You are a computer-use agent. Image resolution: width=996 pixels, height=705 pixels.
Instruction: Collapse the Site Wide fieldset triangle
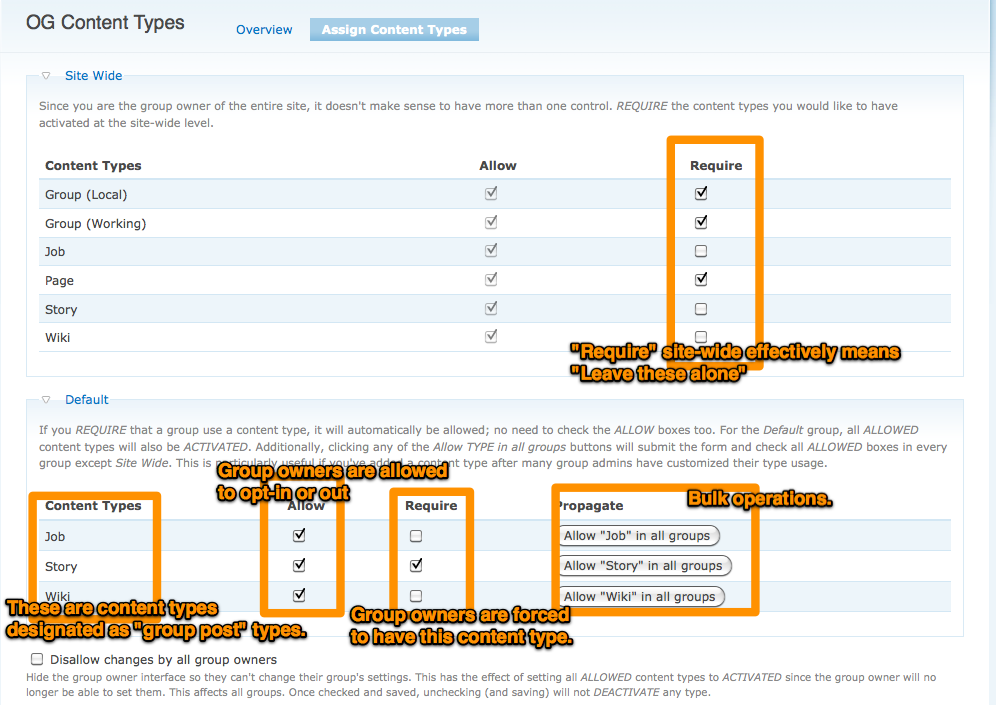(46, 76)
